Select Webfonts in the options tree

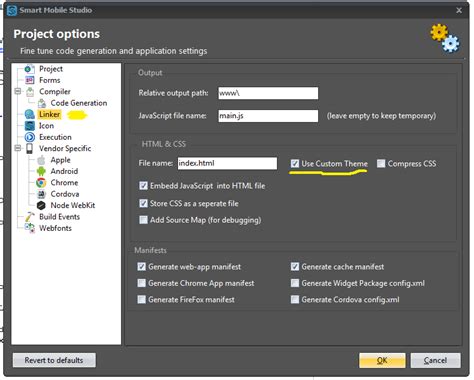[55, 228]
